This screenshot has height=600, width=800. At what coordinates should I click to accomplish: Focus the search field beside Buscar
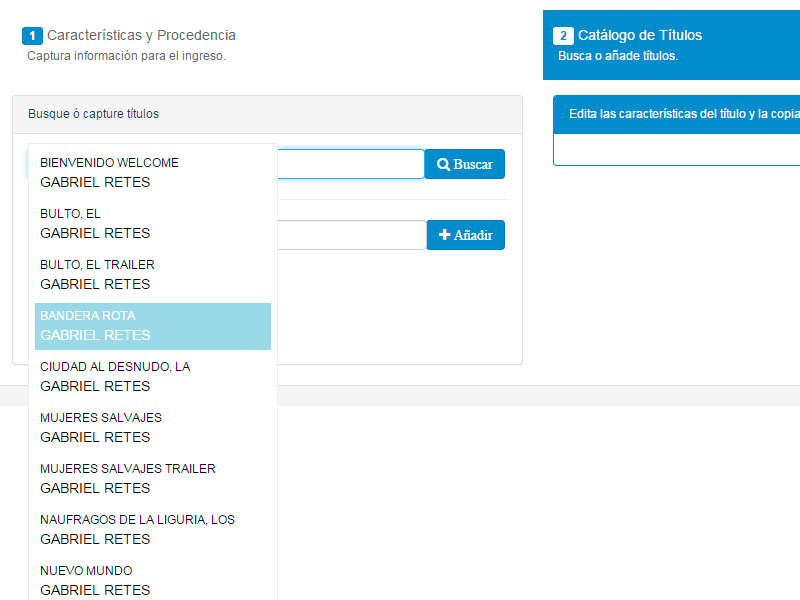350,164
